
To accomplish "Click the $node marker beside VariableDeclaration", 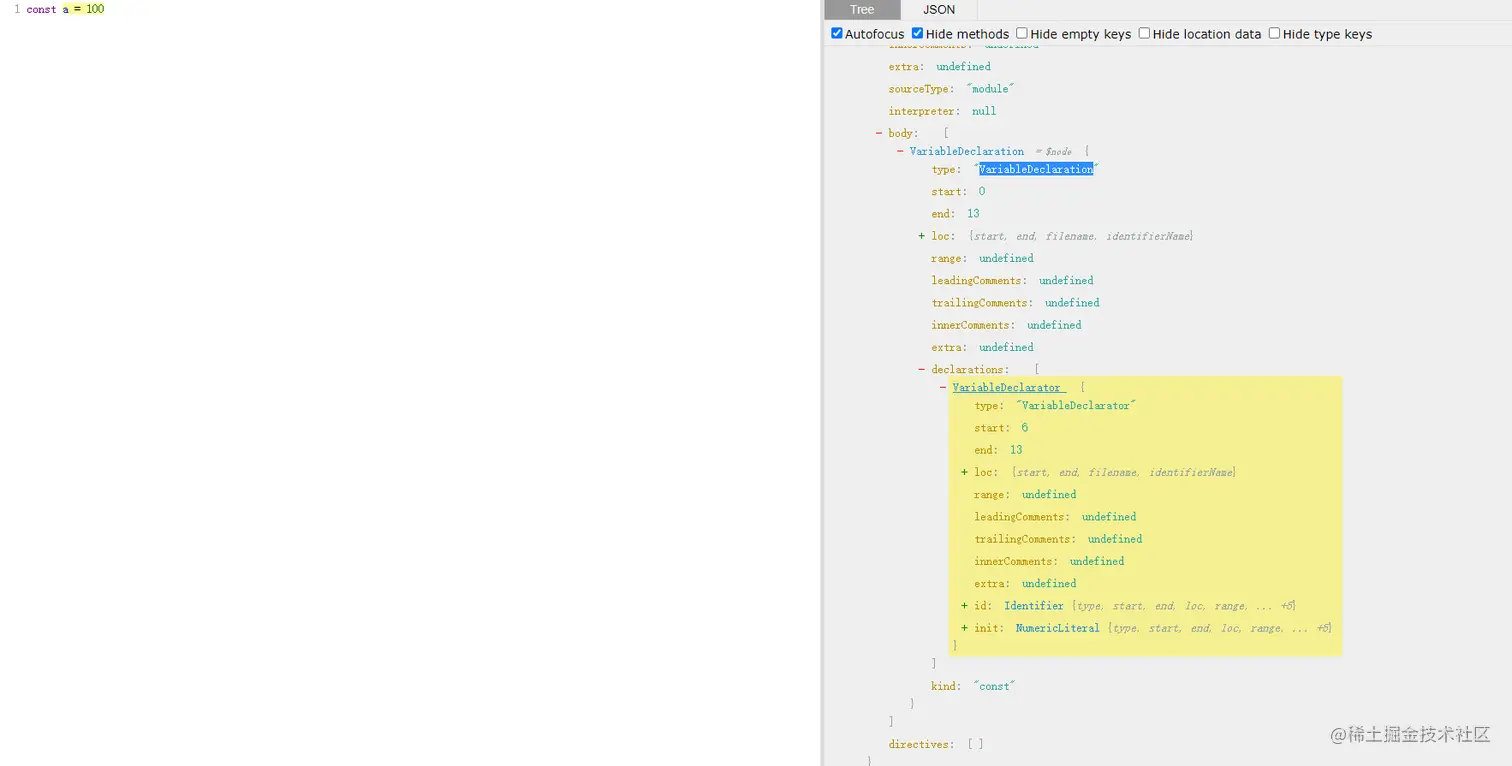I will coord(1053,151).
